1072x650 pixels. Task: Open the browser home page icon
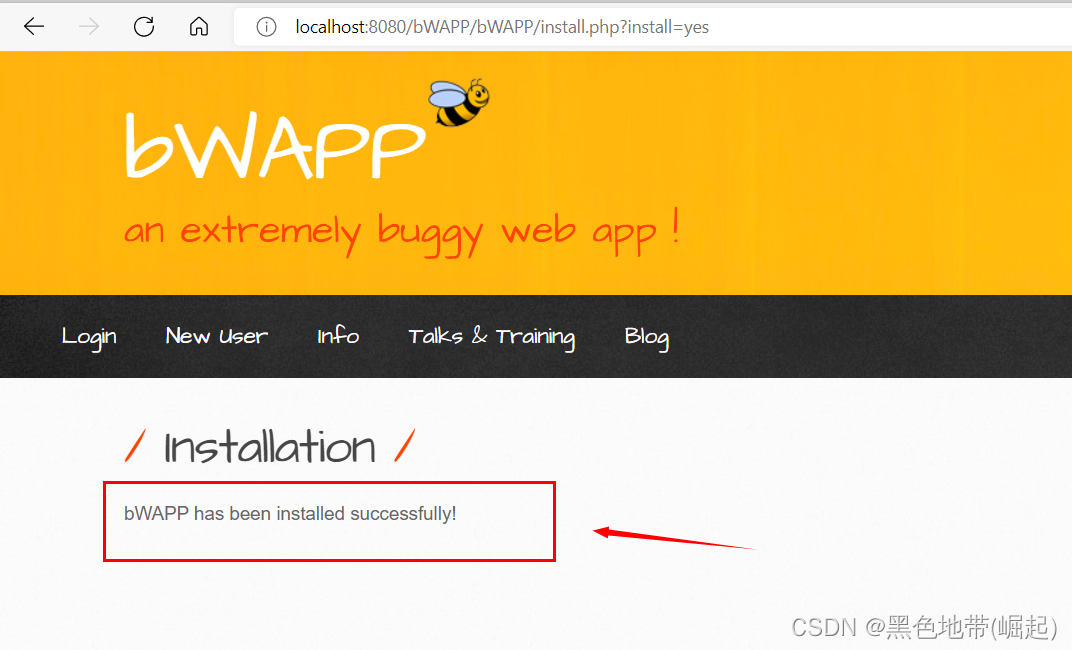point(199,27)
